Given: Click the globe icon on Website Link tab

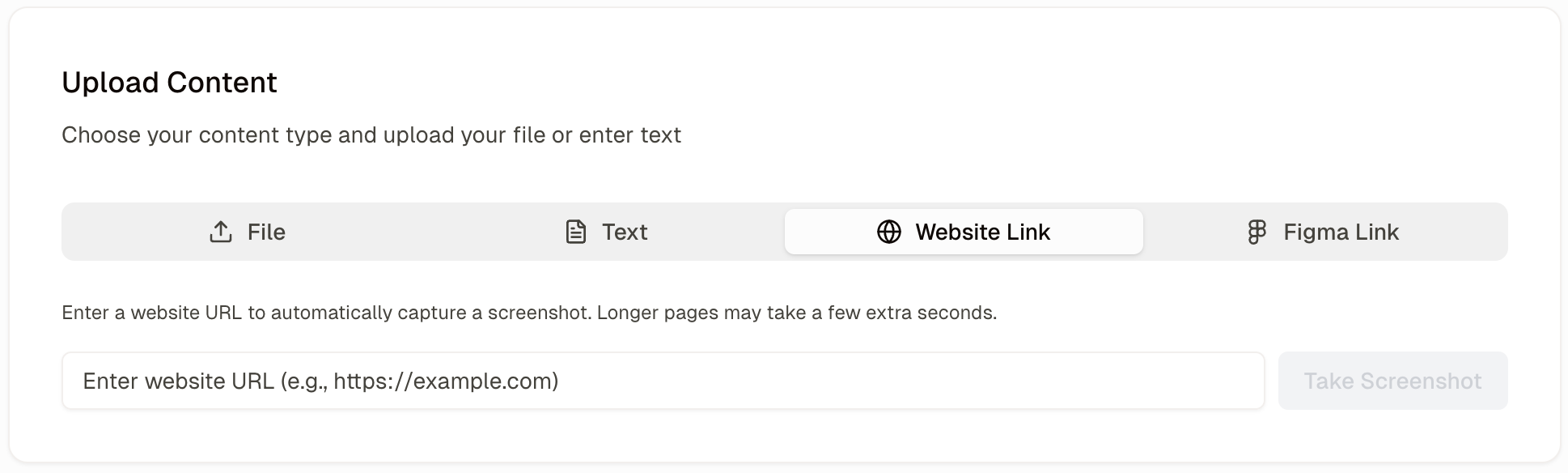Looking at the screenshot, I should tap(888, 232).
